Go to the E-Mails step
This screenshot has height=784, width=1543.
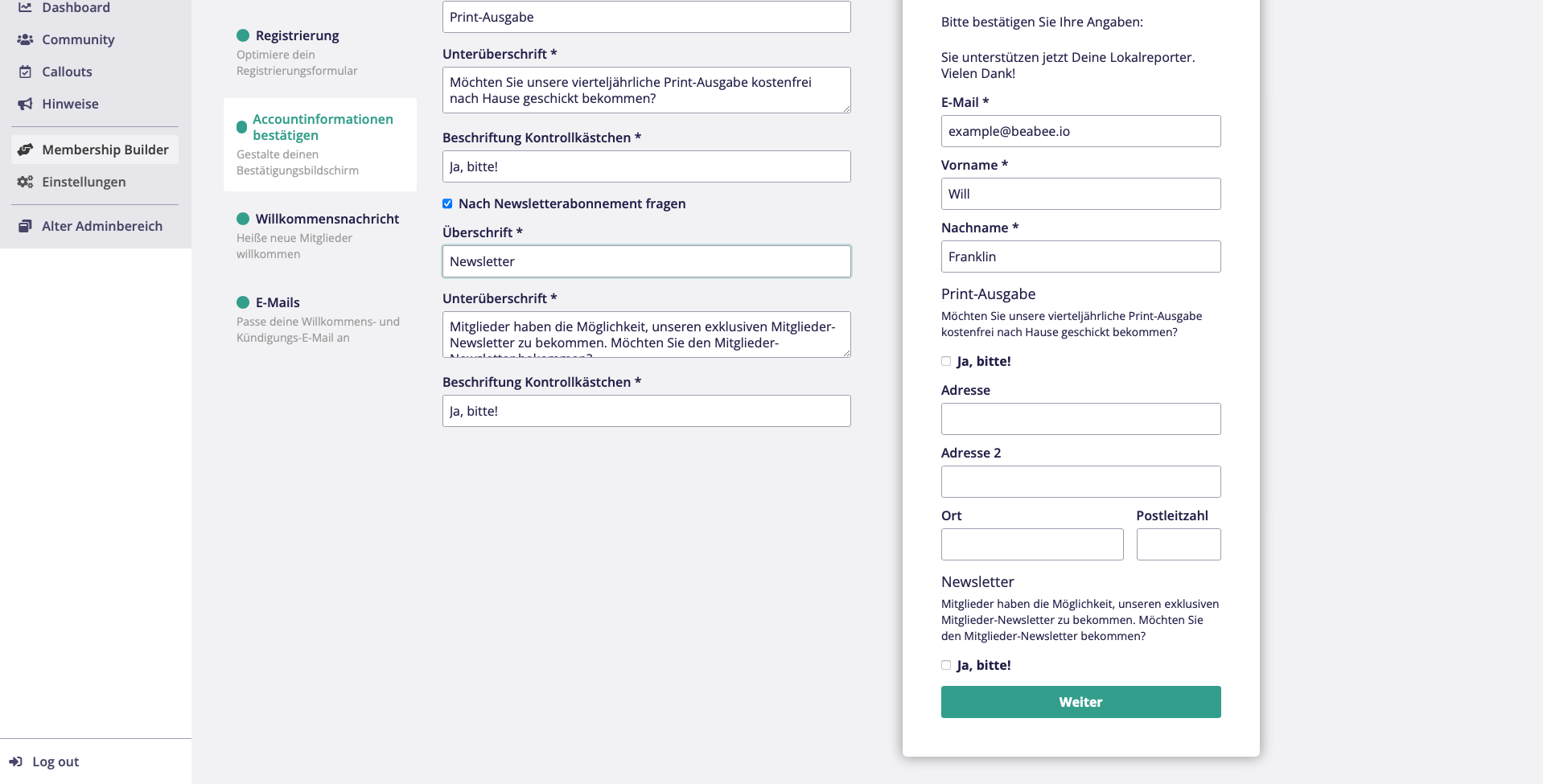click(277, 302)
